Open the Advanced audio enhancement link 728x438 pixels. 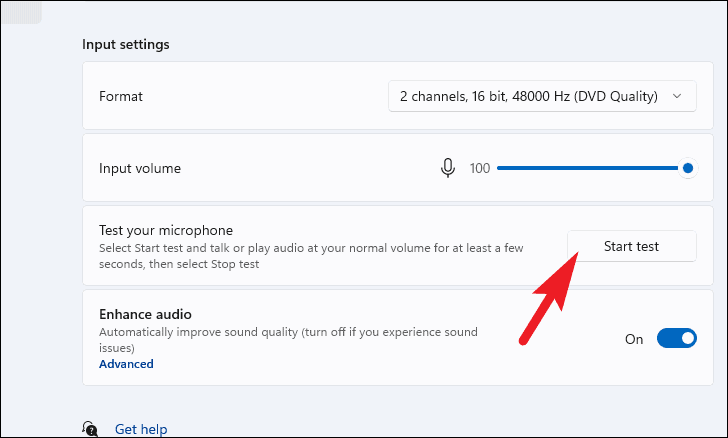point(126,364)
